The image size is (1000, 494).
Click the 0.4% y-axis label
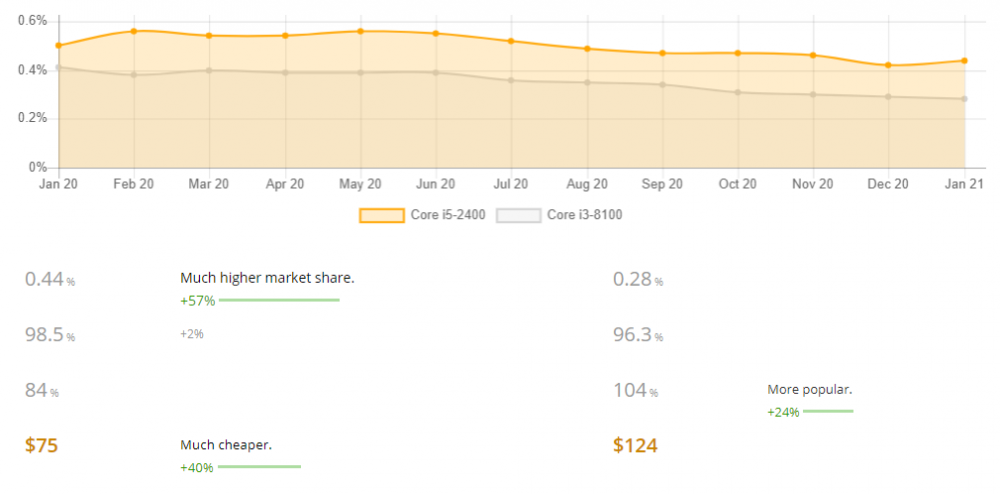[x=33, y=71]
